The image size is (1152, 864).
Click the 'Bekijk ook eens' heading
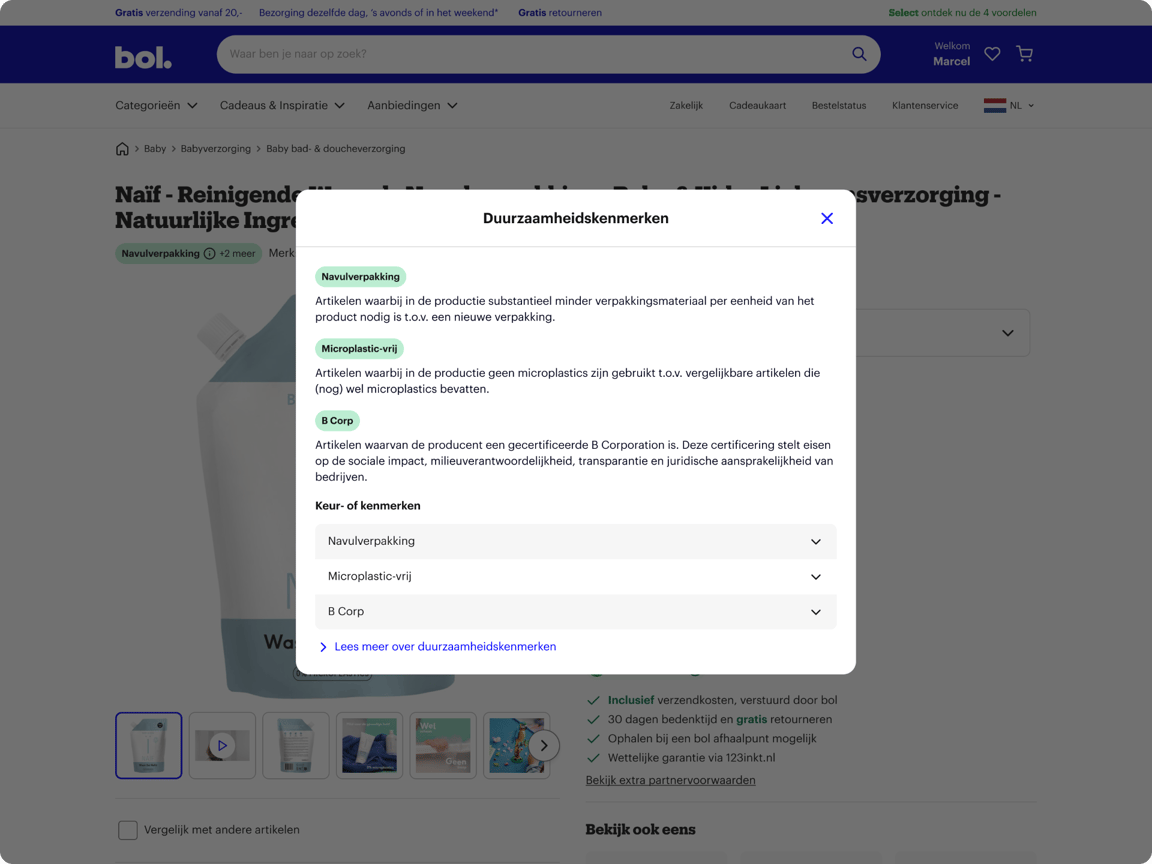(x=640, y=829)
